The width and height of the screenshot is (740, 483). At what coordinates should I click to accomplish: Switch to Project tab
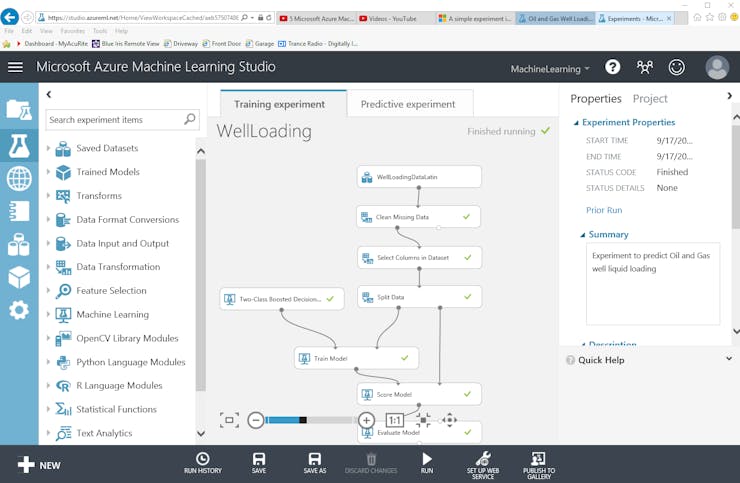pos(650,99)
